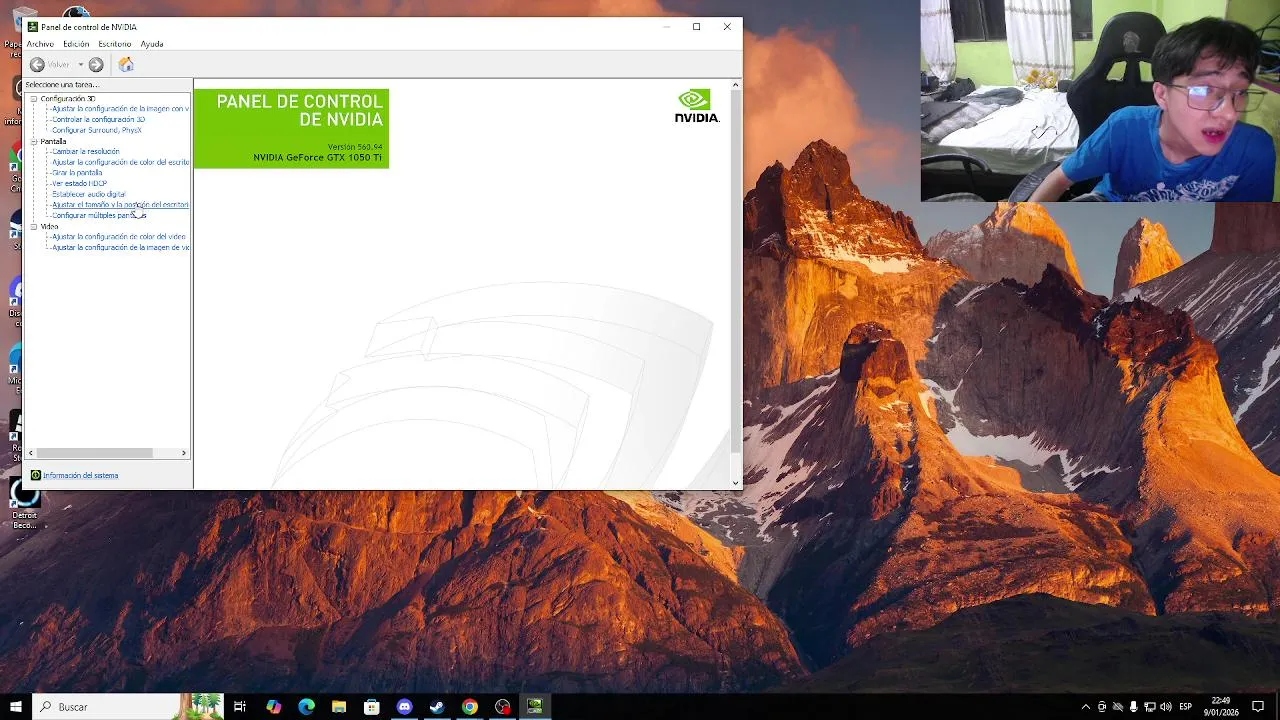Select Configurar Surround, PhysX

[x=97, y=130]
